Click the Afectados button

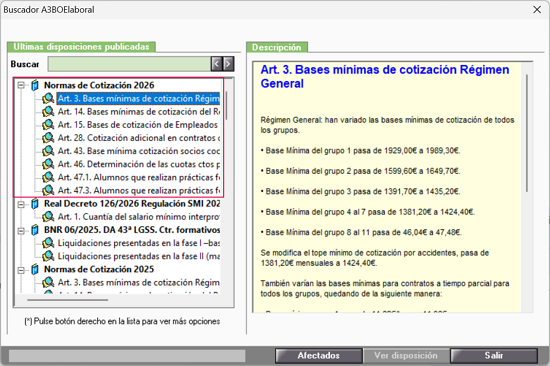[x=318, y=355]
